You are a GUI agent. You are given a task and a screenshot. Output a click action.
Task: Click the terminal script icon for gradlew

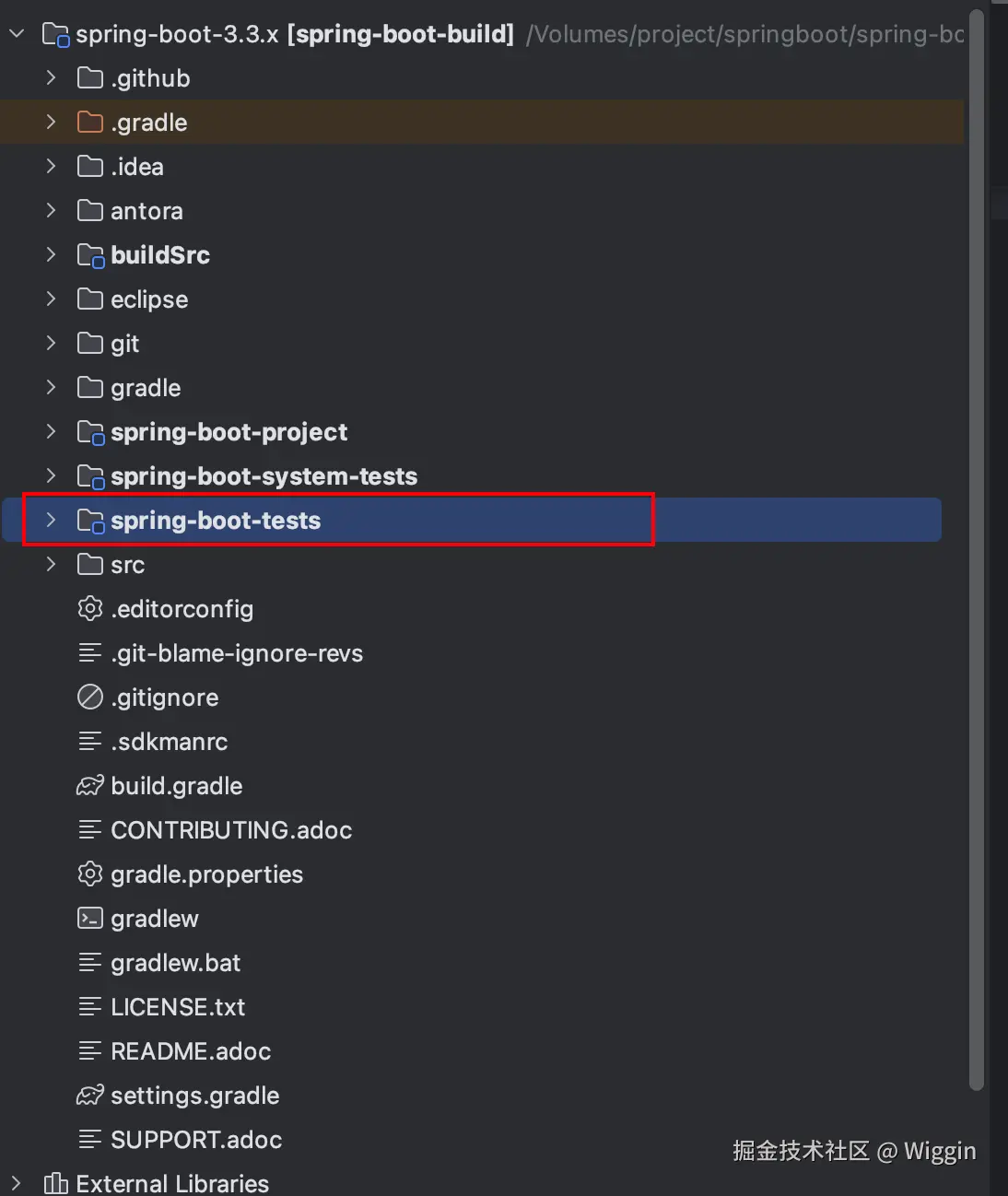tap(89, 919)
